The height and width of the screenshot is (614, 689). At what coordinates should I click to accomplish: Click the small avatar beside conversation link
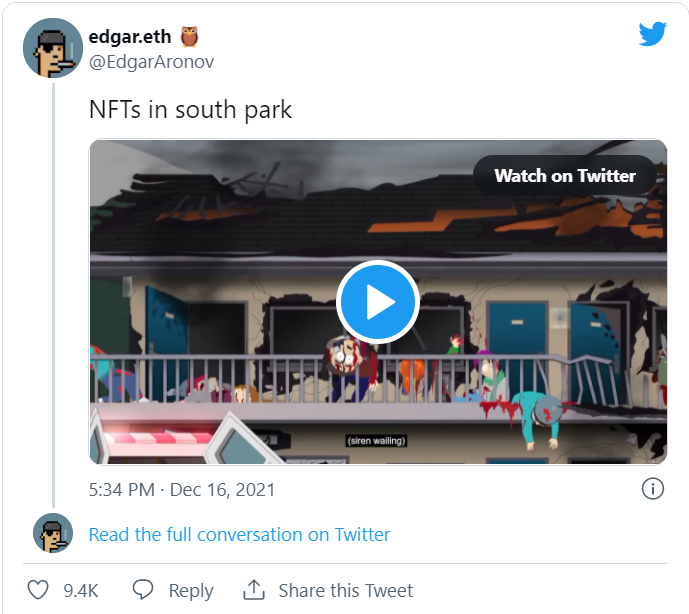52,534
